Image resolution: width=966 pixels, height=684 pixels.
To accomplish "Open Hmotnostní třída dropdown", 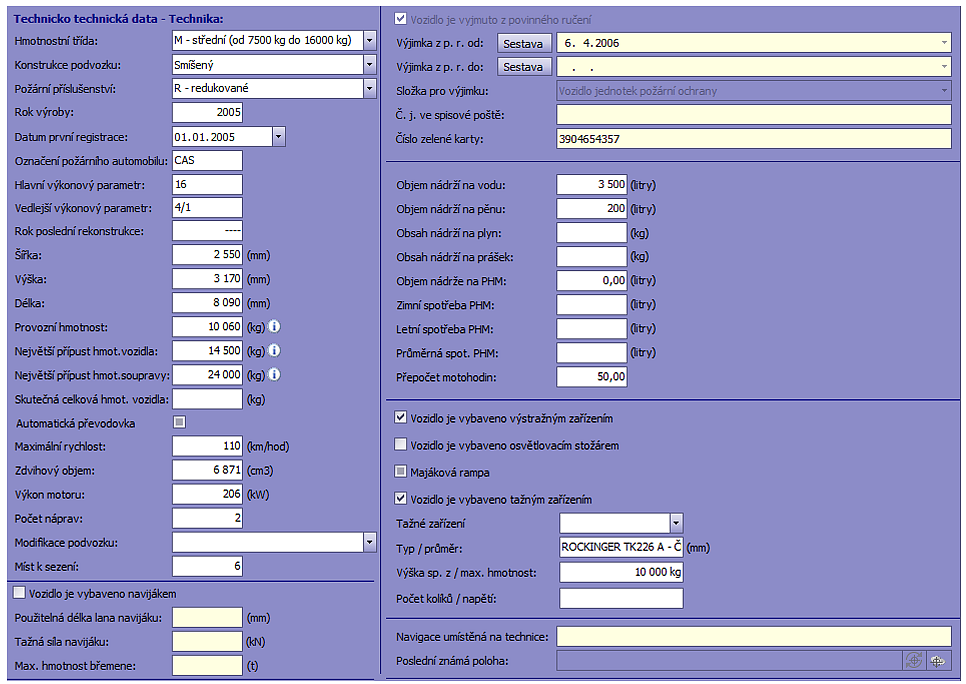I will point(369,41).
